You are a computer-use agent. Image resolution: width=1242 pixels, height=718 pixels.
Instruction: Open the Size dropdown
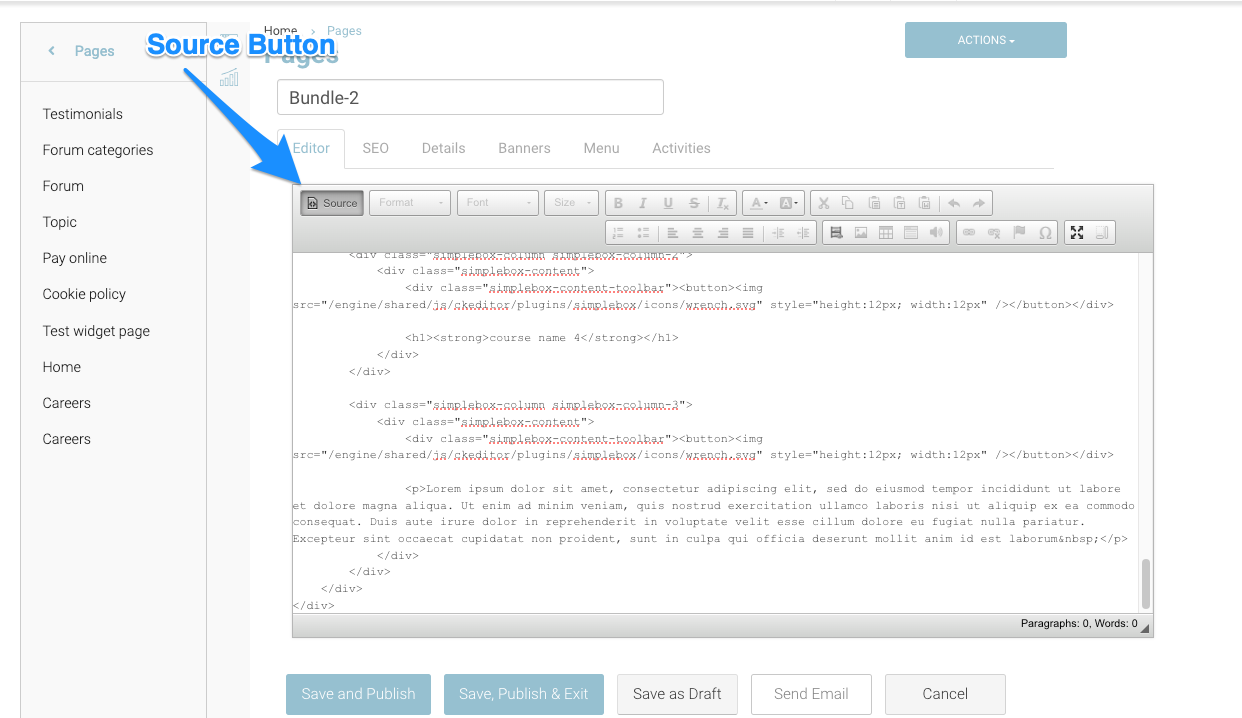click(571, 203)
